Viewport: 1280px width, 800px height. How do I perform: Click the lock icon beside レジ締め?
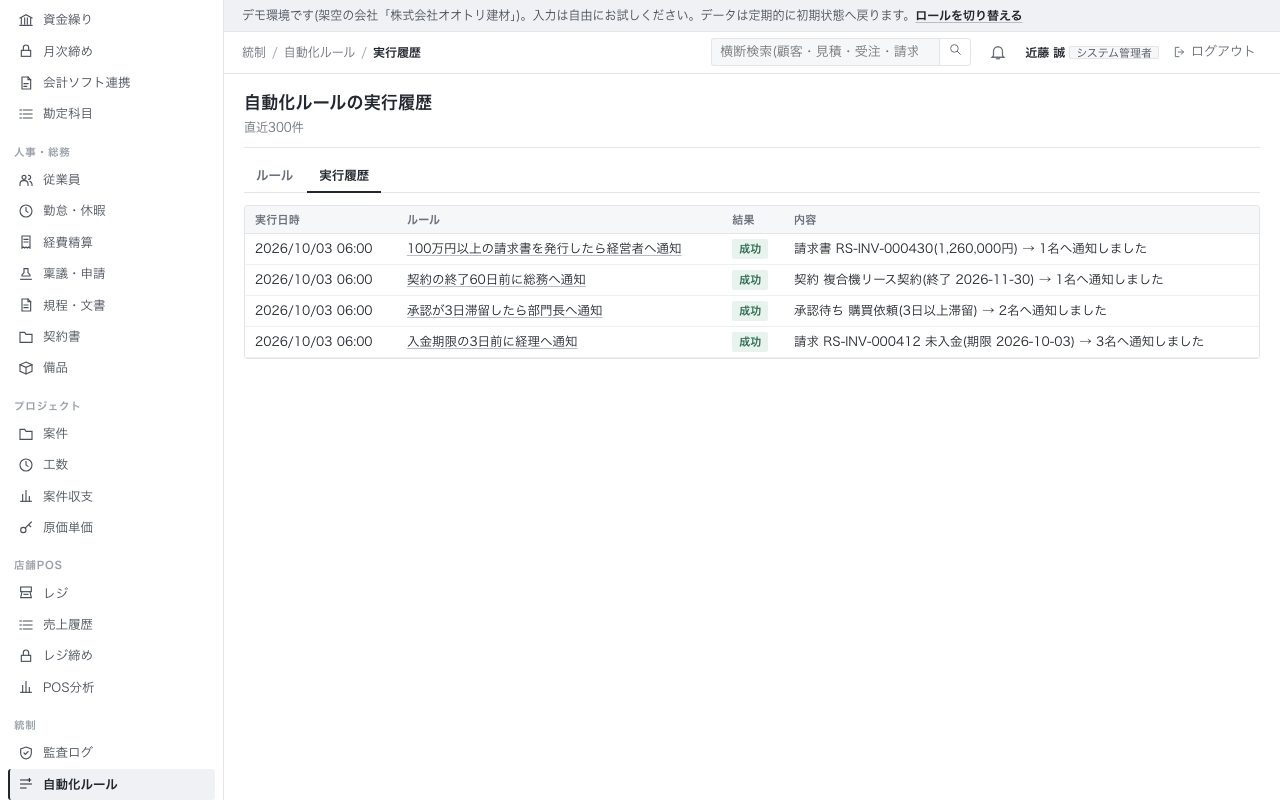pyautogui.click(x=26, y=656)
